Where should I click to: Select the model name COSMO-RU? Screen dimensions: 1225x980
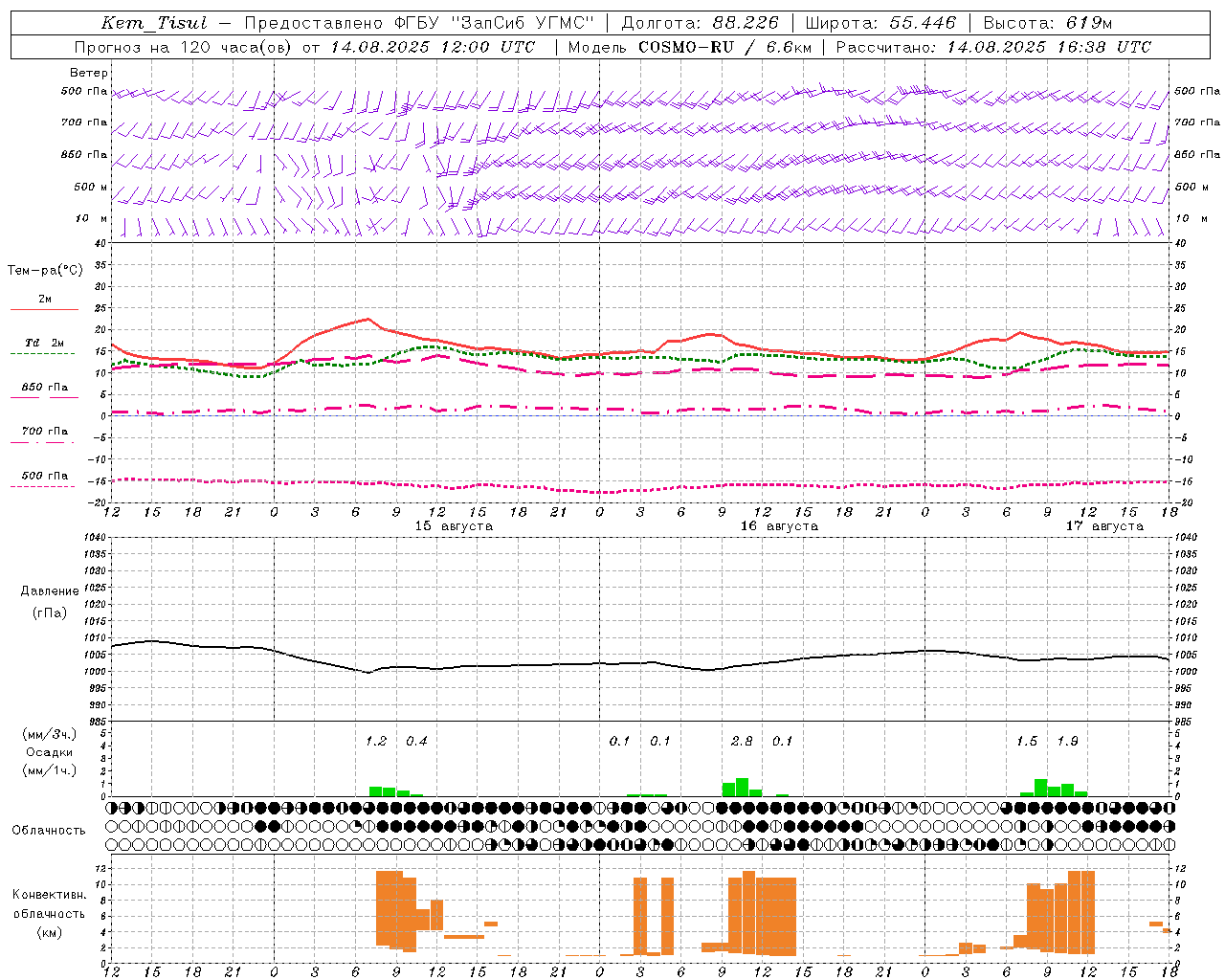pos(686,47)
